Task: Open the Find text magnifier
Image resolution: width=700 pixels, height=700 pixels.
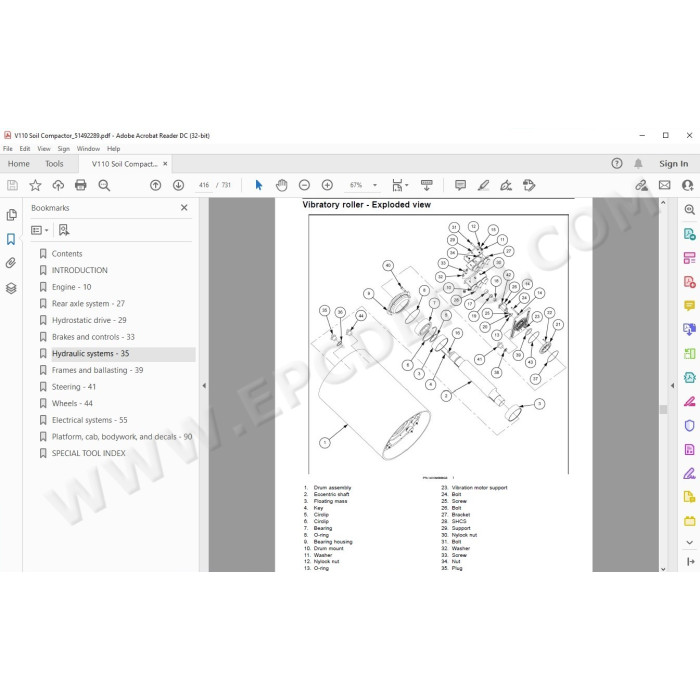Action: pyautogui.click(x=104, y=185)
